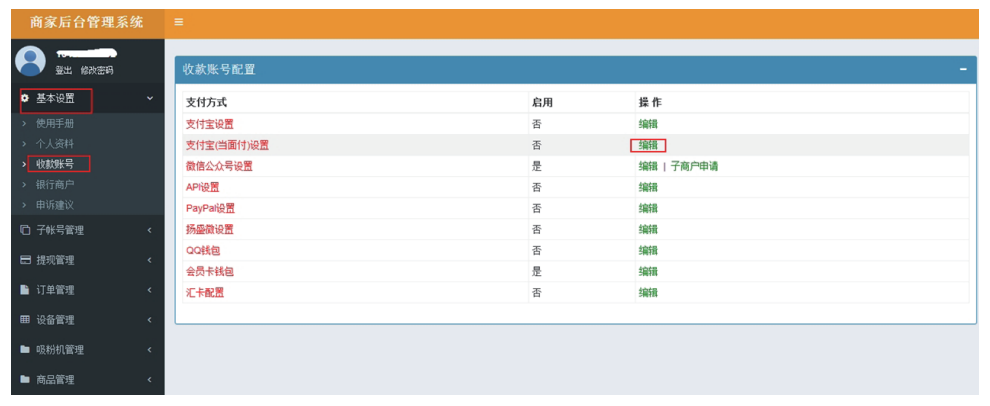Click the 修改密码 link
Image resolution: width=990 pixels, height=406 pixels.
point(97,71)
